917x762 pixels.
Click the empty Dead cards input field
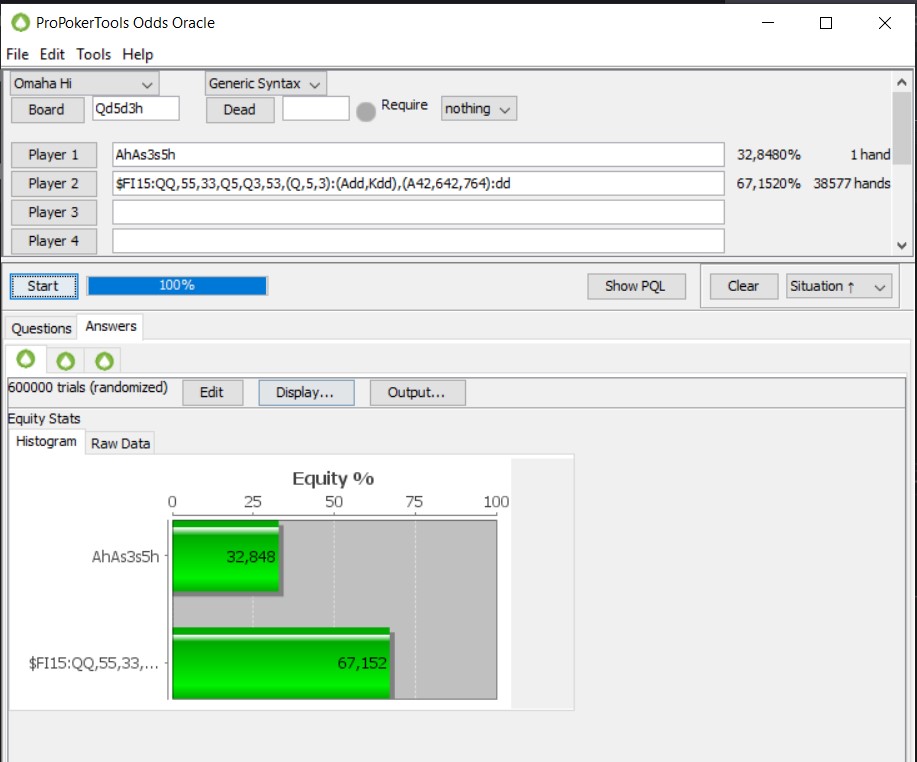[316, 109]
